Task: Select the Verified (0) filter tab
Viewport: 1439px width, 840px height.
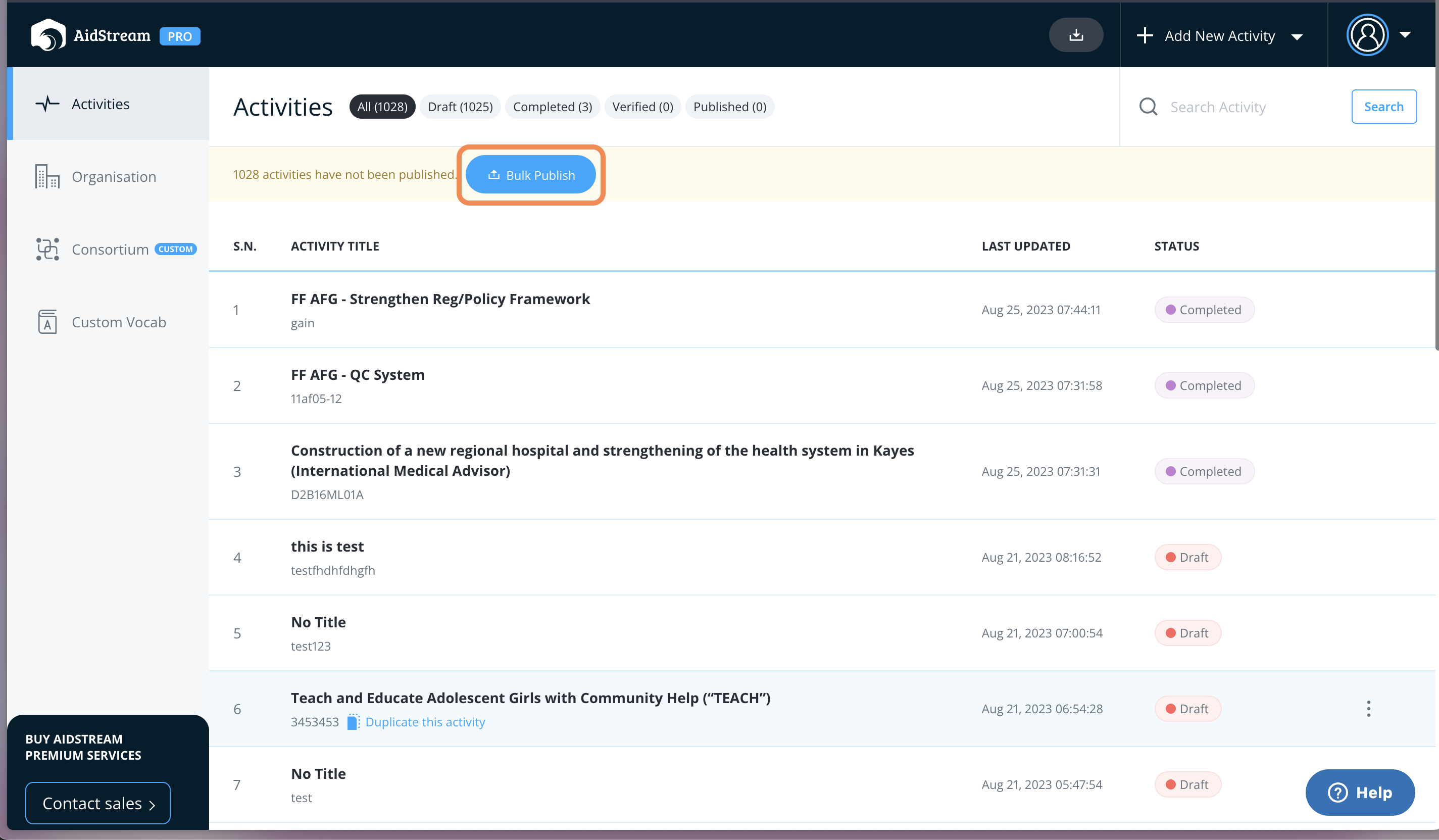Action: pyautogui.click(x=642, y=107)
